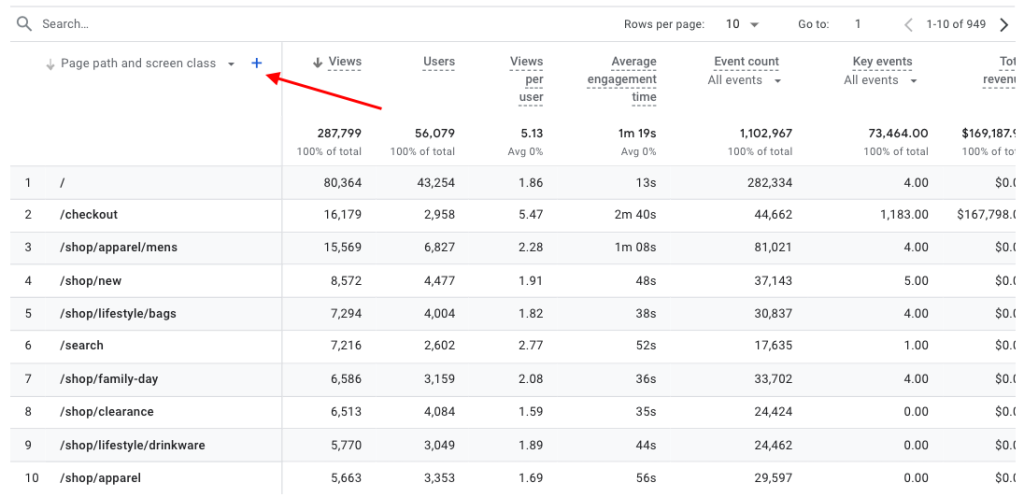Click the Go to page number field

858,24
